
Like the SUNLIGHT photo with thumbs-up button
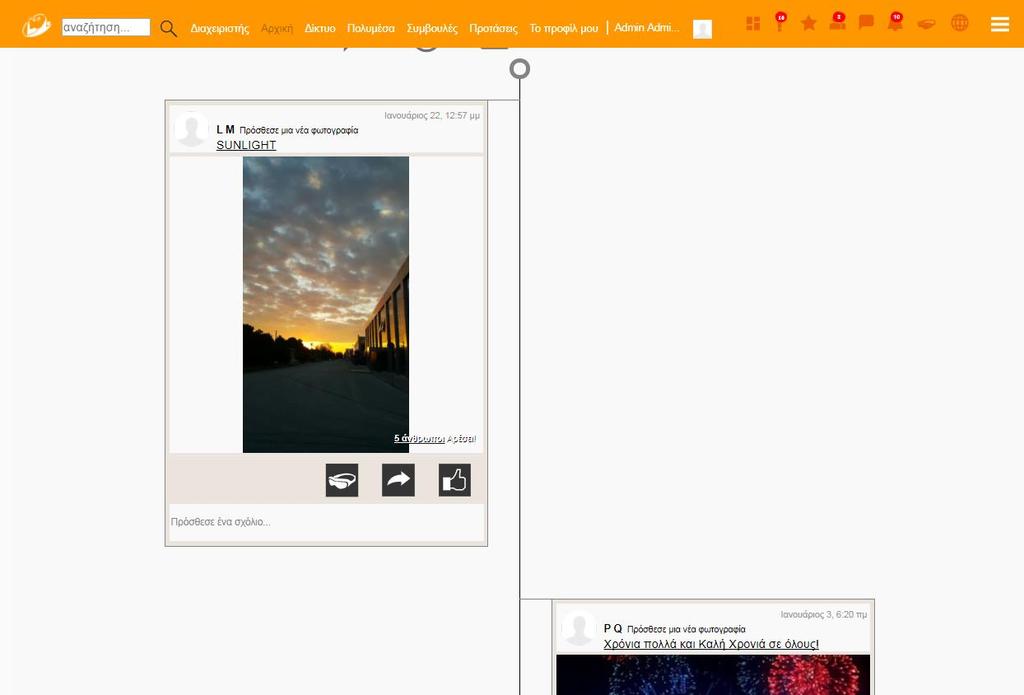coord(455,480)
